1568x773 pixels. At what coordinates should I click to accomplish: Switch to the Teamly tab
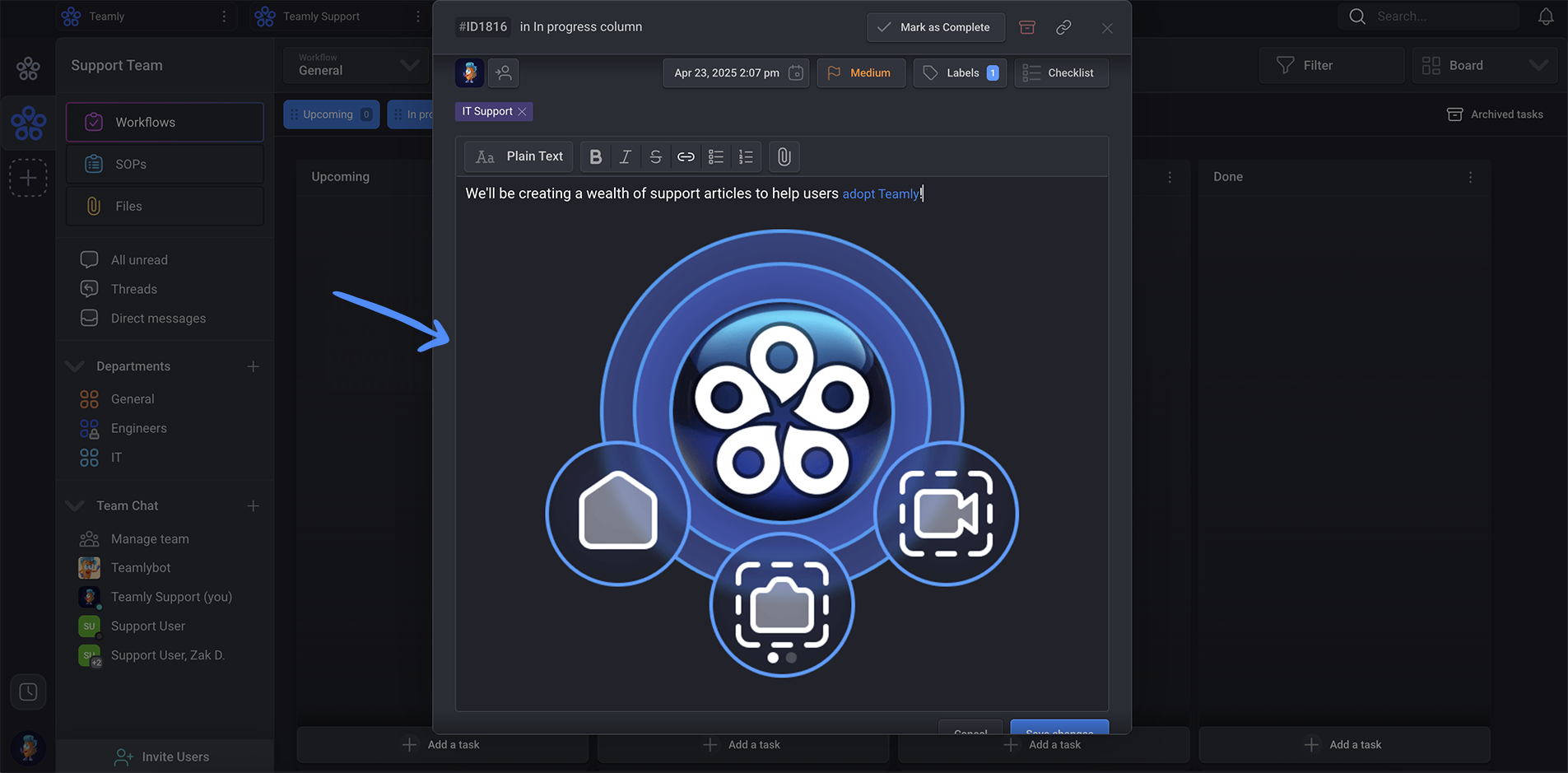106,16
